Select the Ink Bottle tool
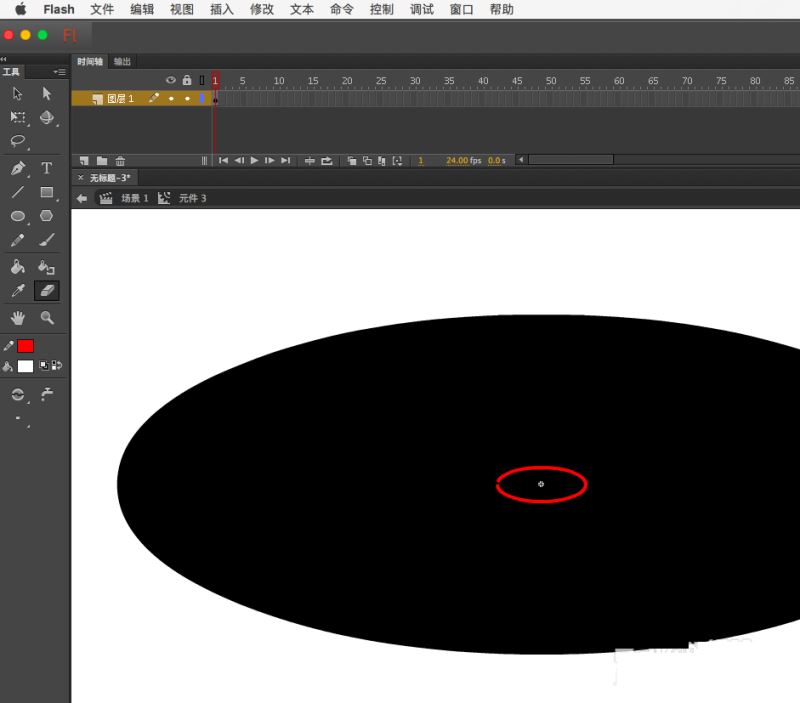 [46, 267]
